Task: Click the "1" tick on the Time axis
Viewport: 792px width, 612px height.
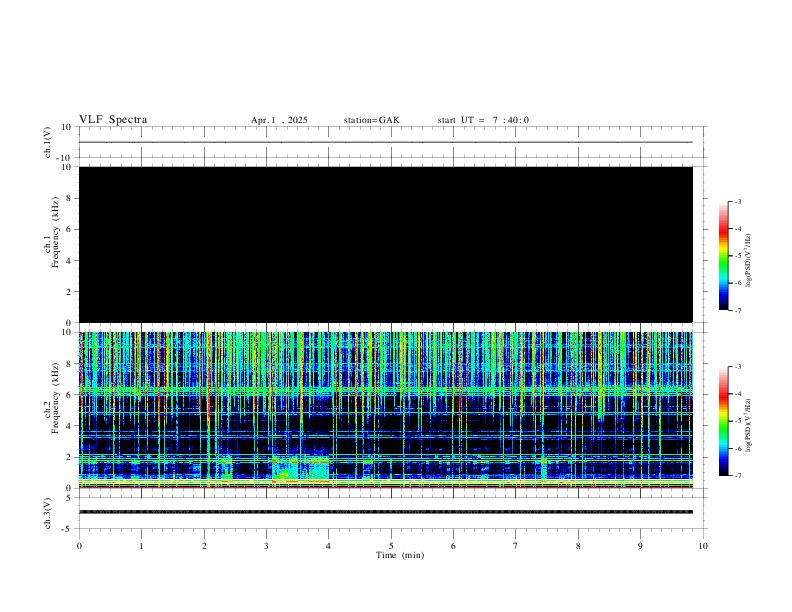Action: tap(141, 546)
